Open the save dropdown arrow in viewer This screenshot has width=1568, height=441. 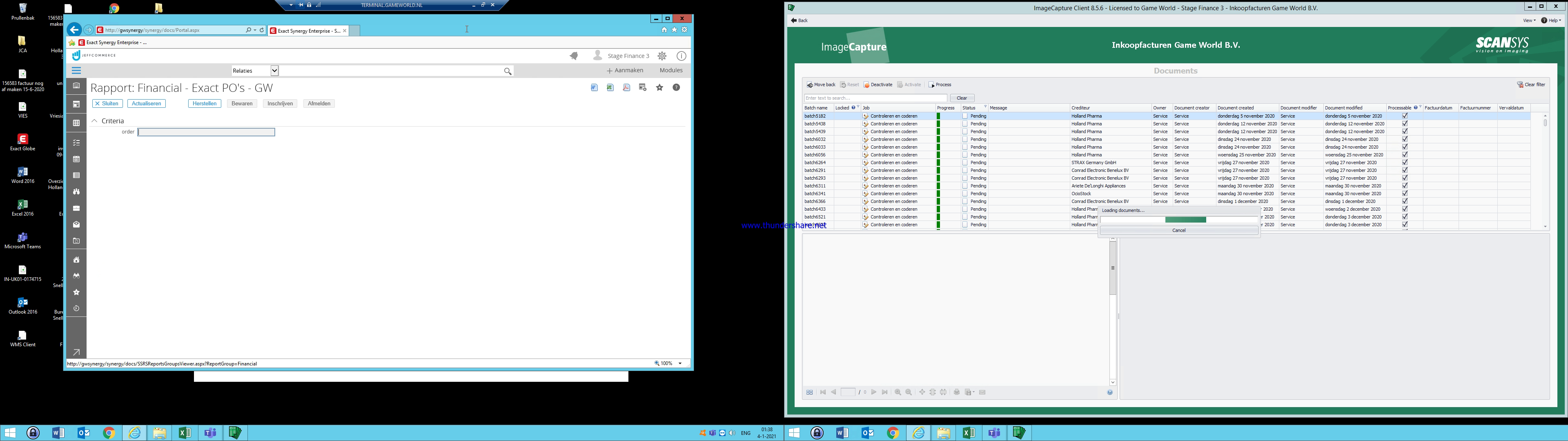pos(973,393)
